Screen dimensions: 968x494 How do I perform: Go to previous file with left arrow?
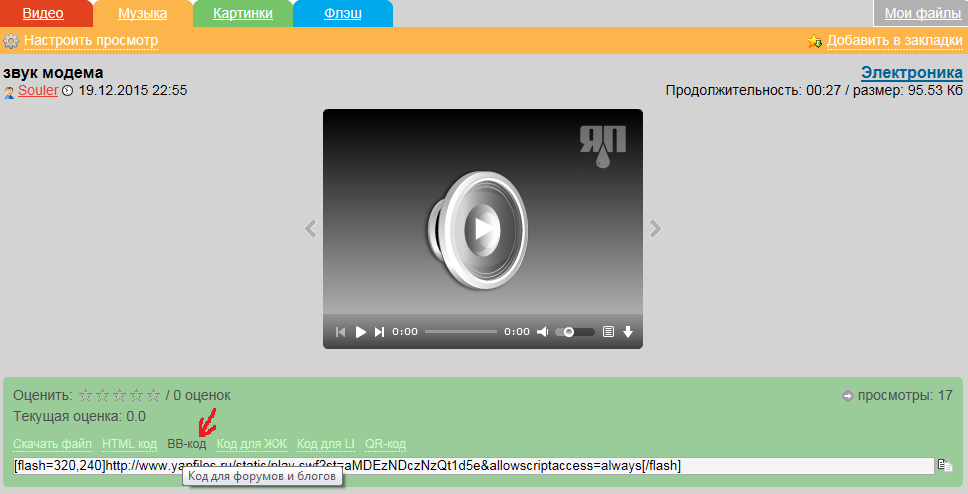click(x=311, y=228)
